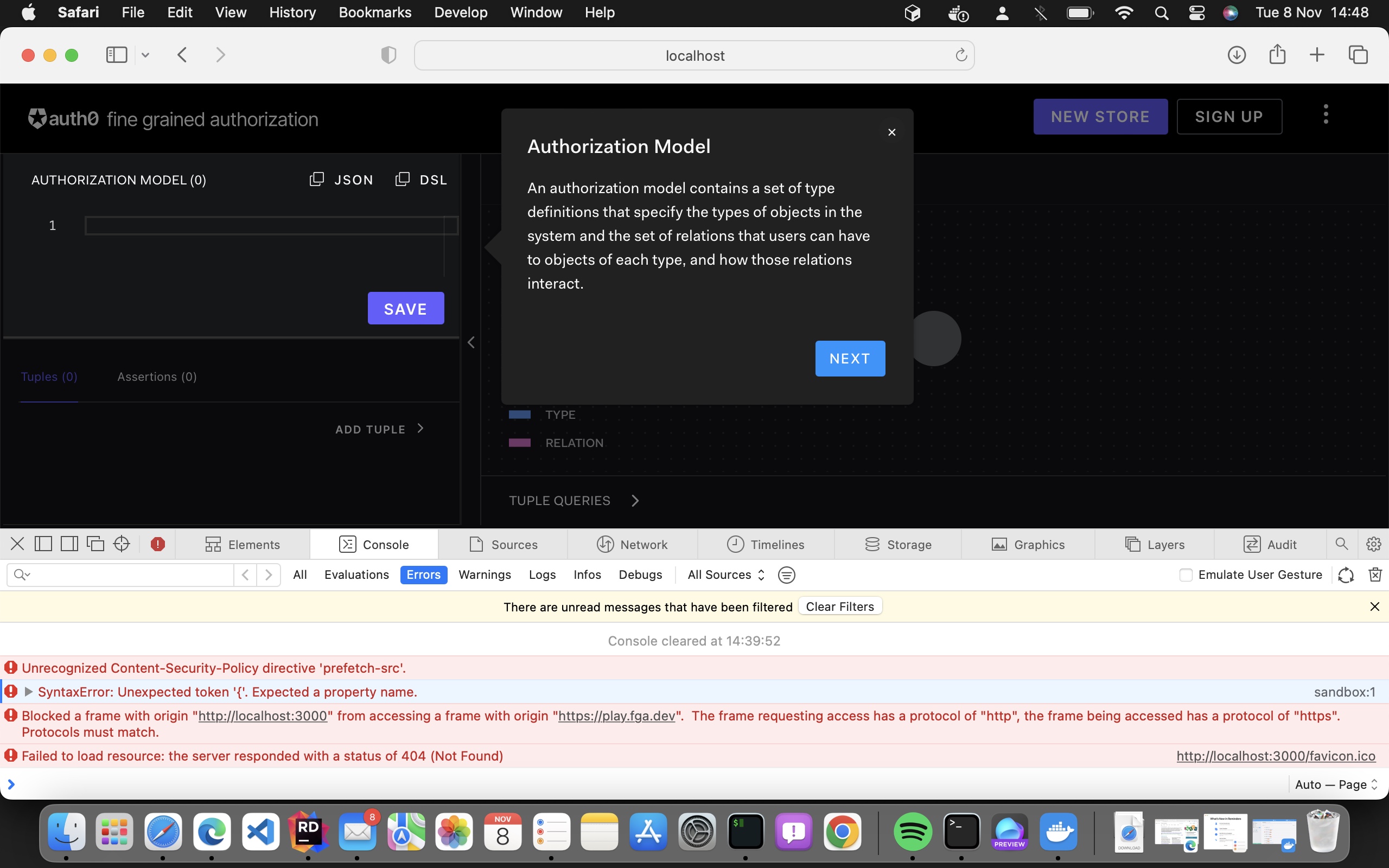Reload the localhost page
The width and height of the screenshot is (1389, 868).
[x=960, y=55]
